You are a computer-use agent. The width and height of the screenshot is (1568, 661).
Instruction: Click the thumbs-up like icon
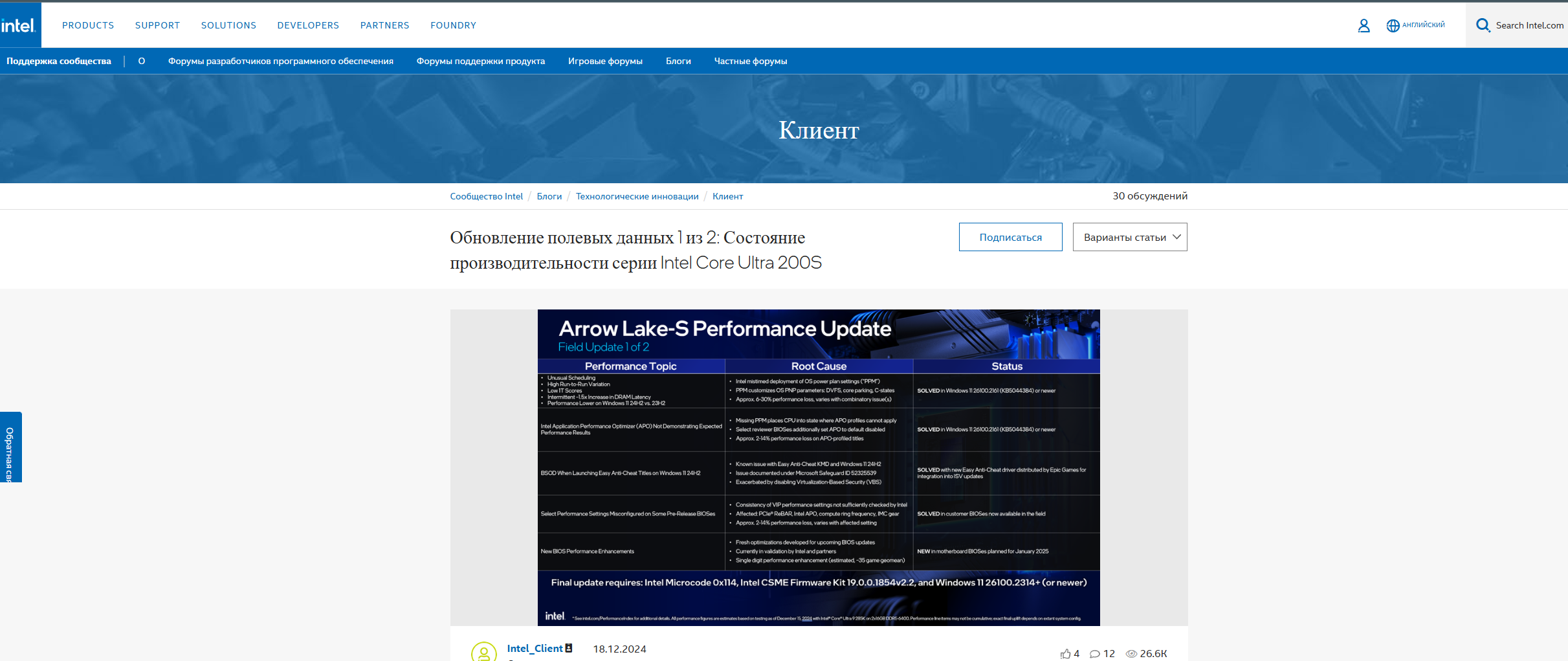(x=1065, y=654)
